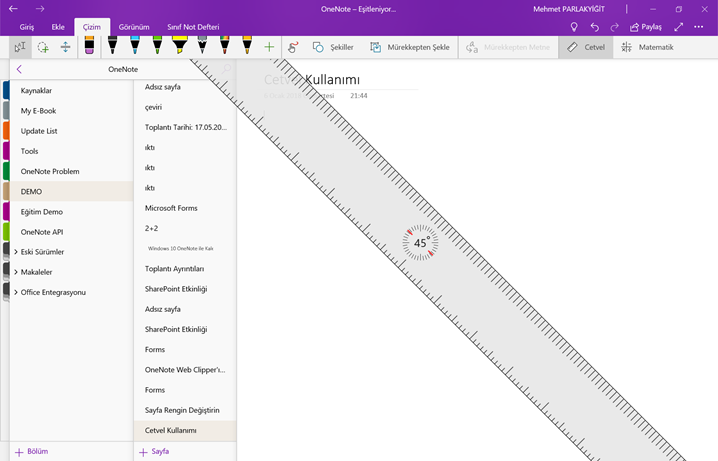Add a new page with Sayfa
This screenshot has height=461, width=718.
point(154,451)
